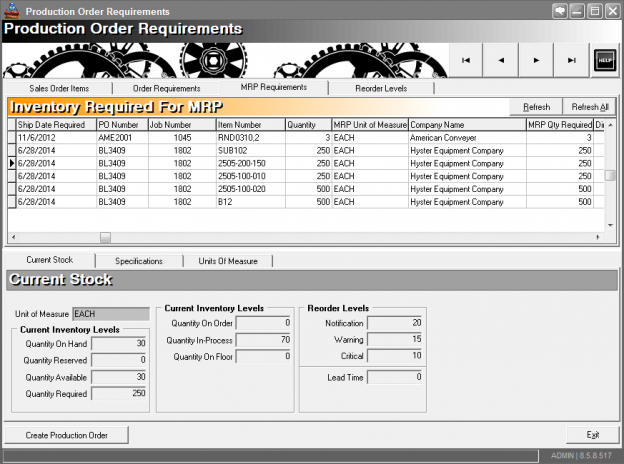Jump to the last record button
The height and width of the screenshot is (464, 624).
(x=571, y=60)
